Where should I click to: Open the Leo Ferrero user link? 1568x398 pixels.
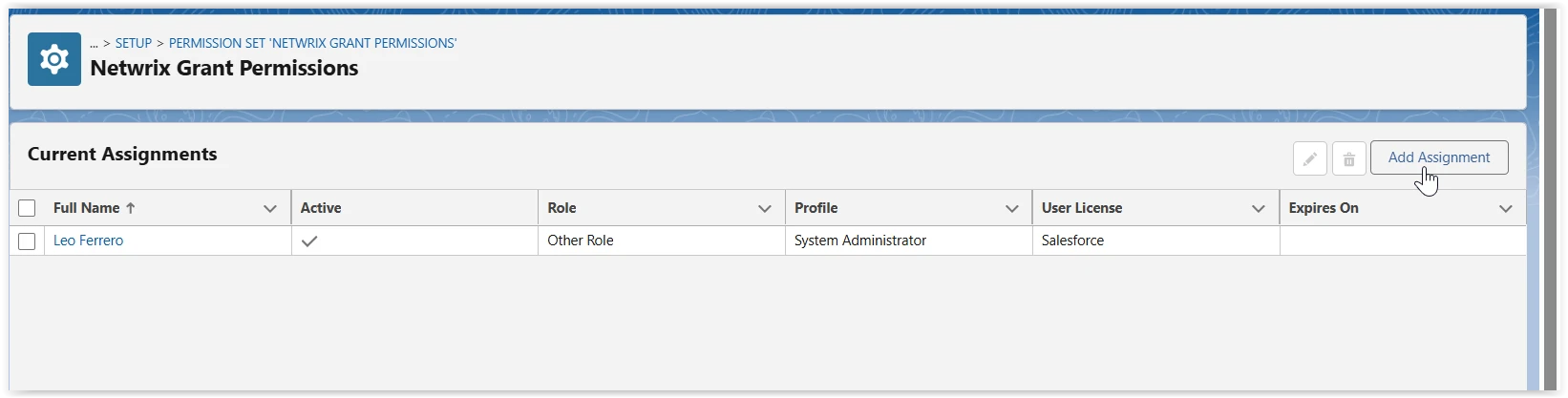click(x=89, y=241)
